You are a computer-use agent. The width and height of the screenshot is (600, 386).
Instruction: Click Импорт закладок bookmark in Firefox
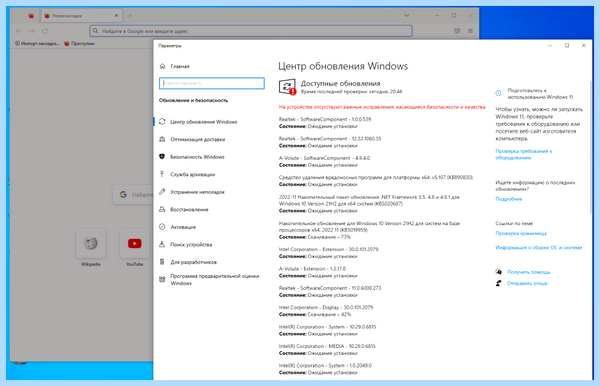click(37, 43)
